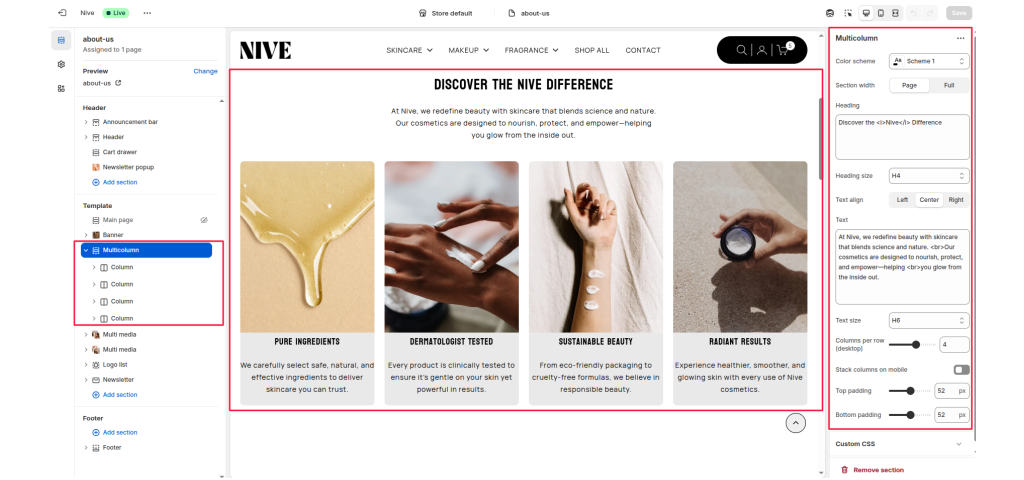
Task: Open the Color scheme dropdown
Action: [929, 61]
